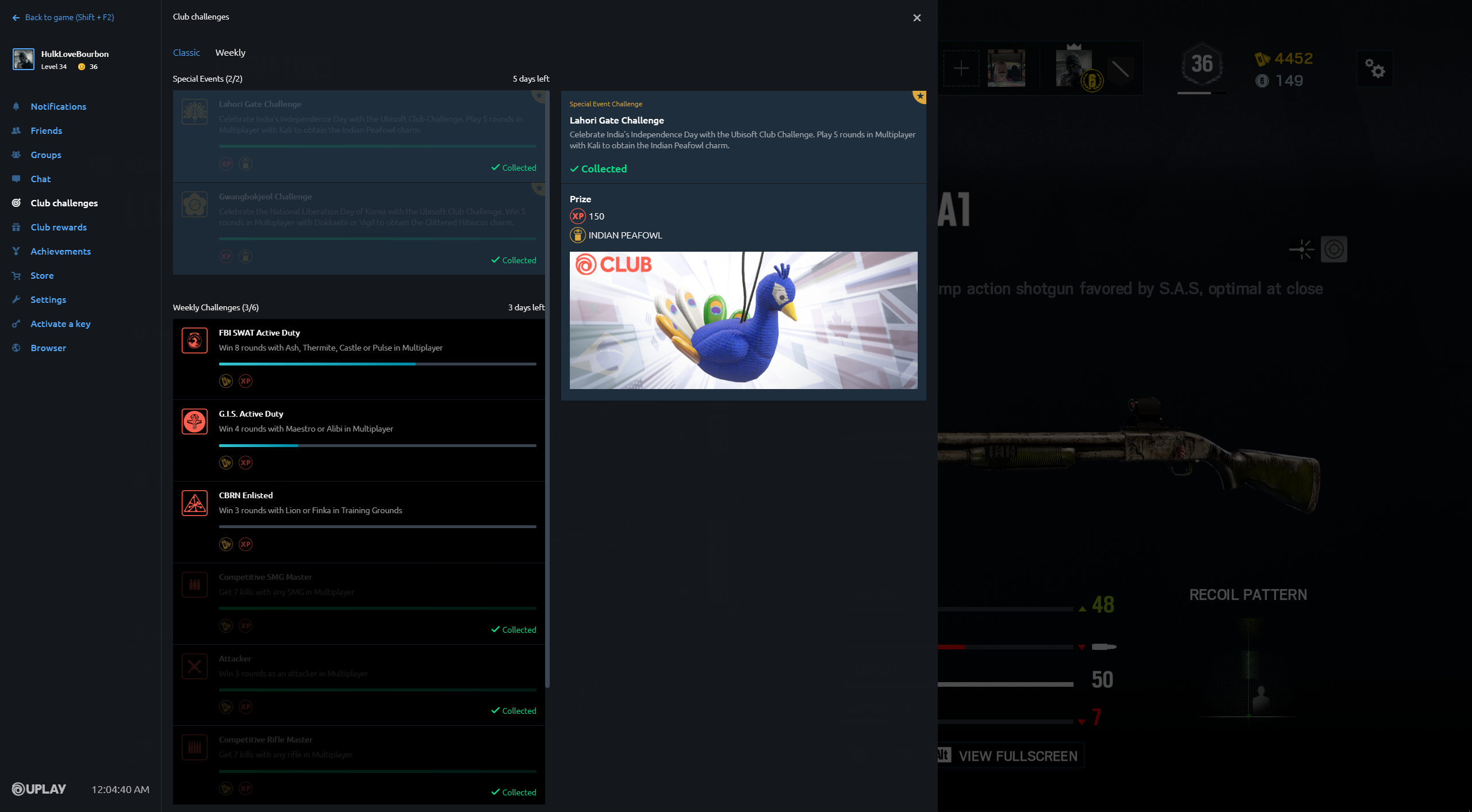1472x812 pixels.
Task: Select the Competitive Rifle Master challenge
Action: tap(359, 765)
